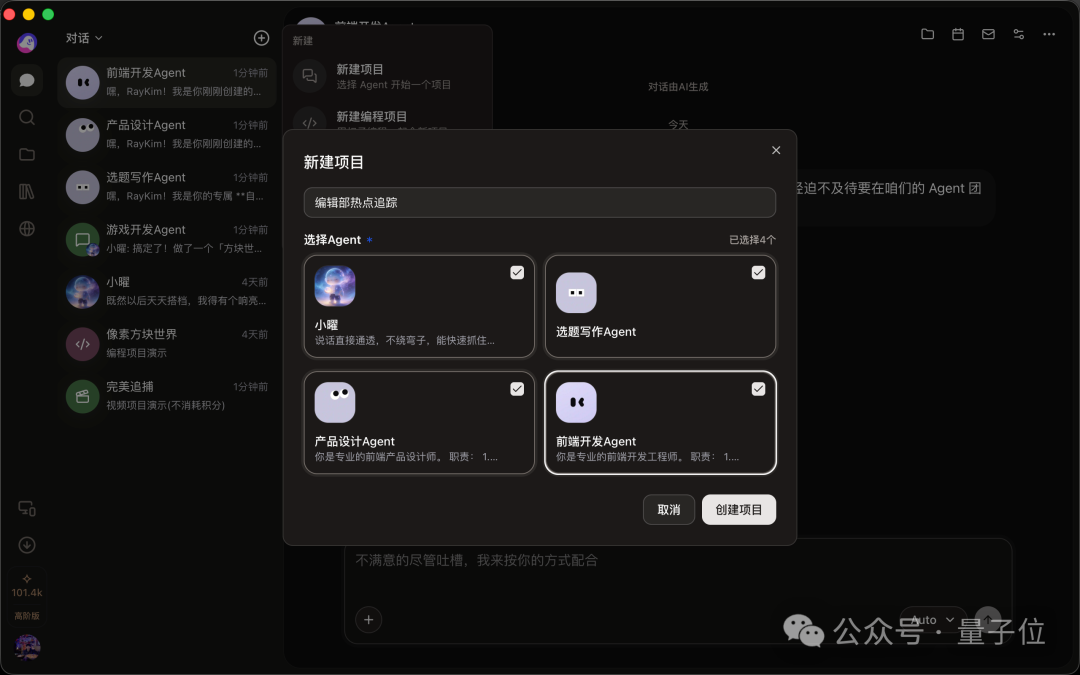Open the 前端开发Agent conversation in the list

click(167, 82)
